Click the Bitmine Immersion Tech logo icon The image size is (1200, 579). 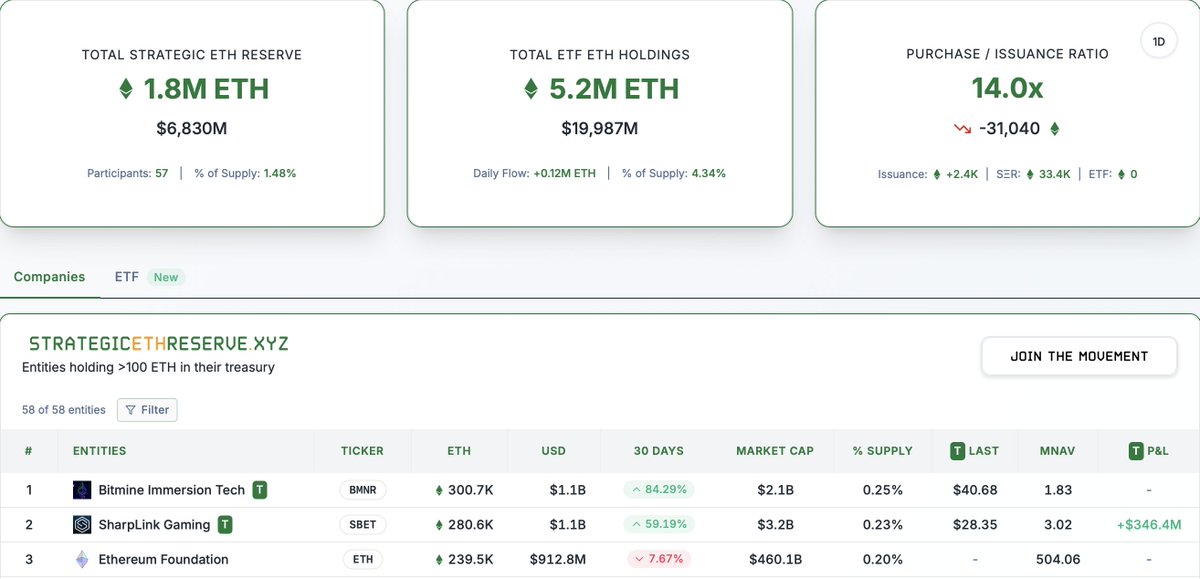click(82, 490)
